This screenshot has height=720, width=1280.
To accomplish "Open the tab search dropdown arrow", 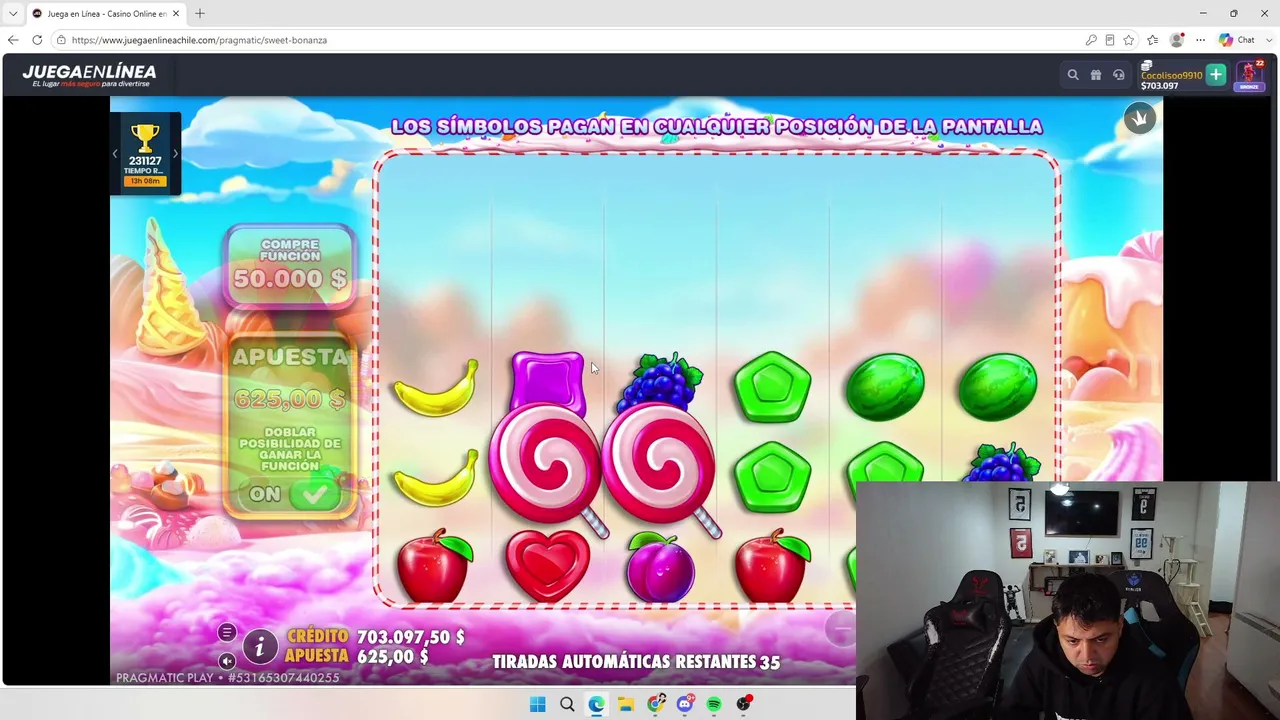I will click(x=13, y=14).
